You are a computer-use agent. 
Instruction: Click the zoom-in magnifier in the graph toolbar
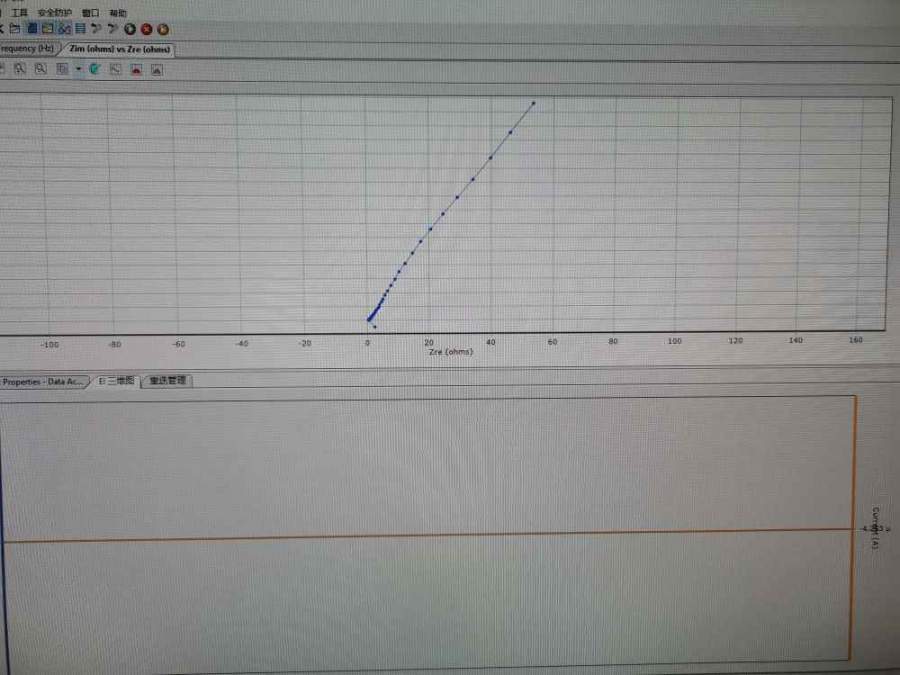20,69
